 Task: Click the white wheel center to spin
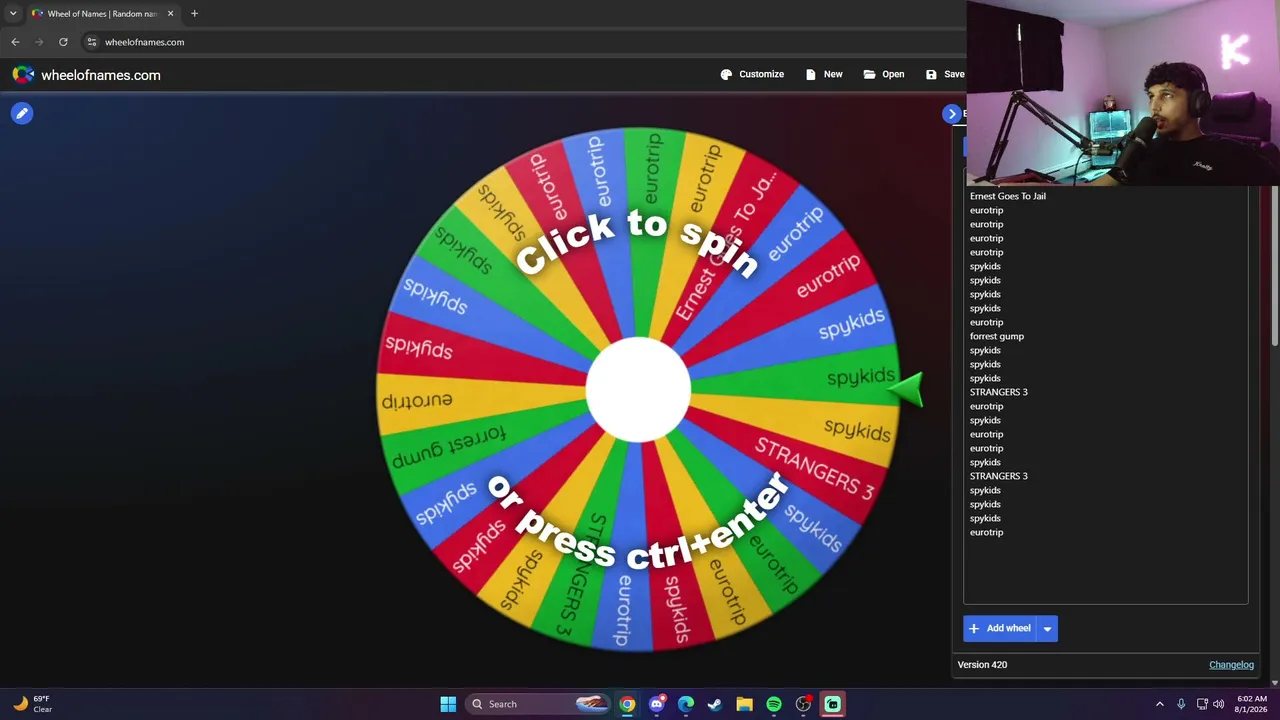[x=638, y=390]
